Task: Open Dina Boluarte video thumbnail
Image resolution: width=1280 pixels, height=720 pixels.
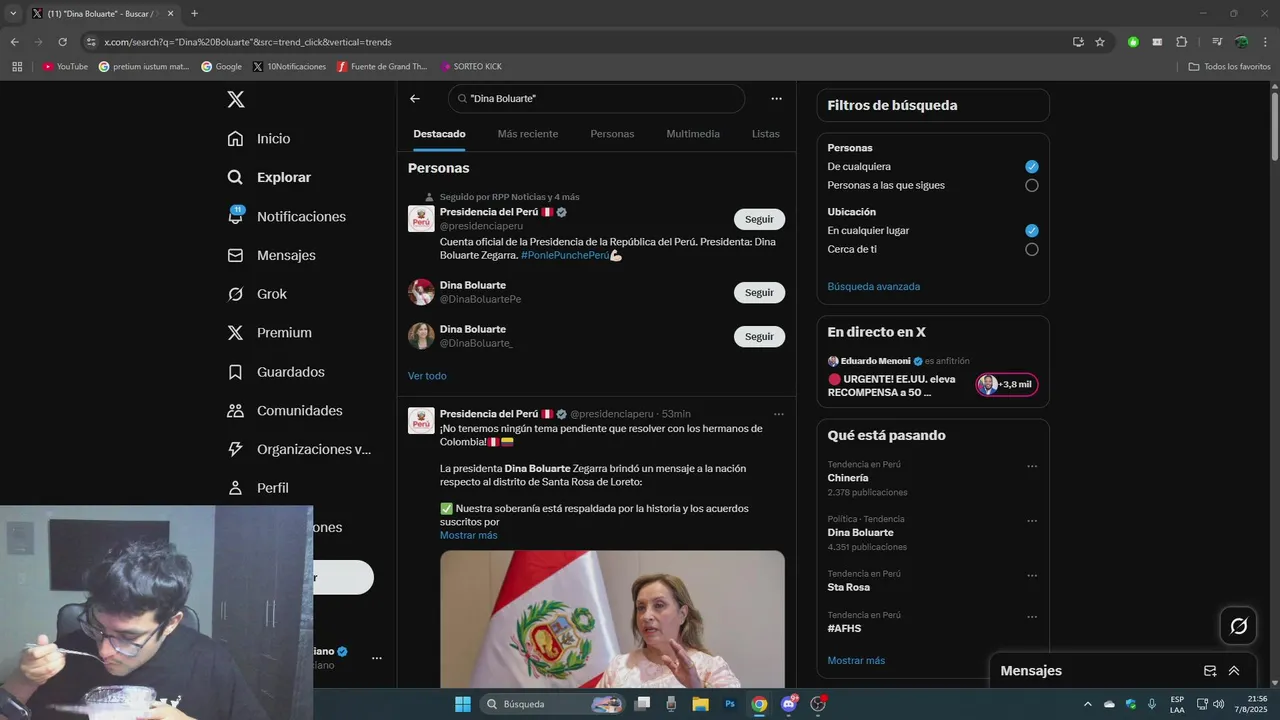Action: click(612, 618)
